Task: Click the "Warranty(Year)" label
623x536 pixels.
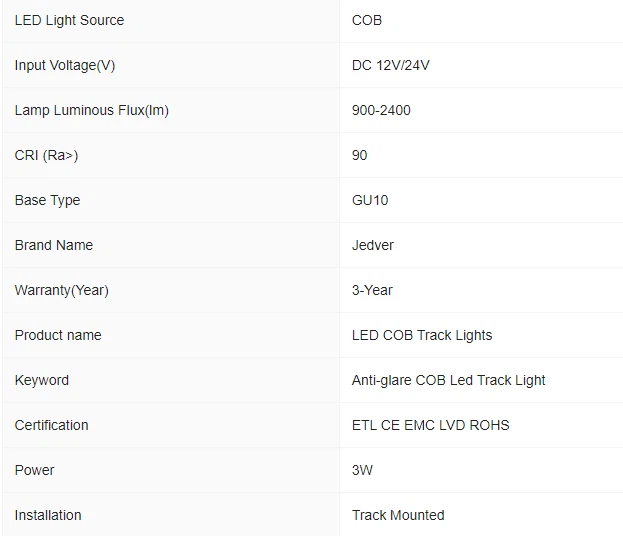Action: (62, 290)
